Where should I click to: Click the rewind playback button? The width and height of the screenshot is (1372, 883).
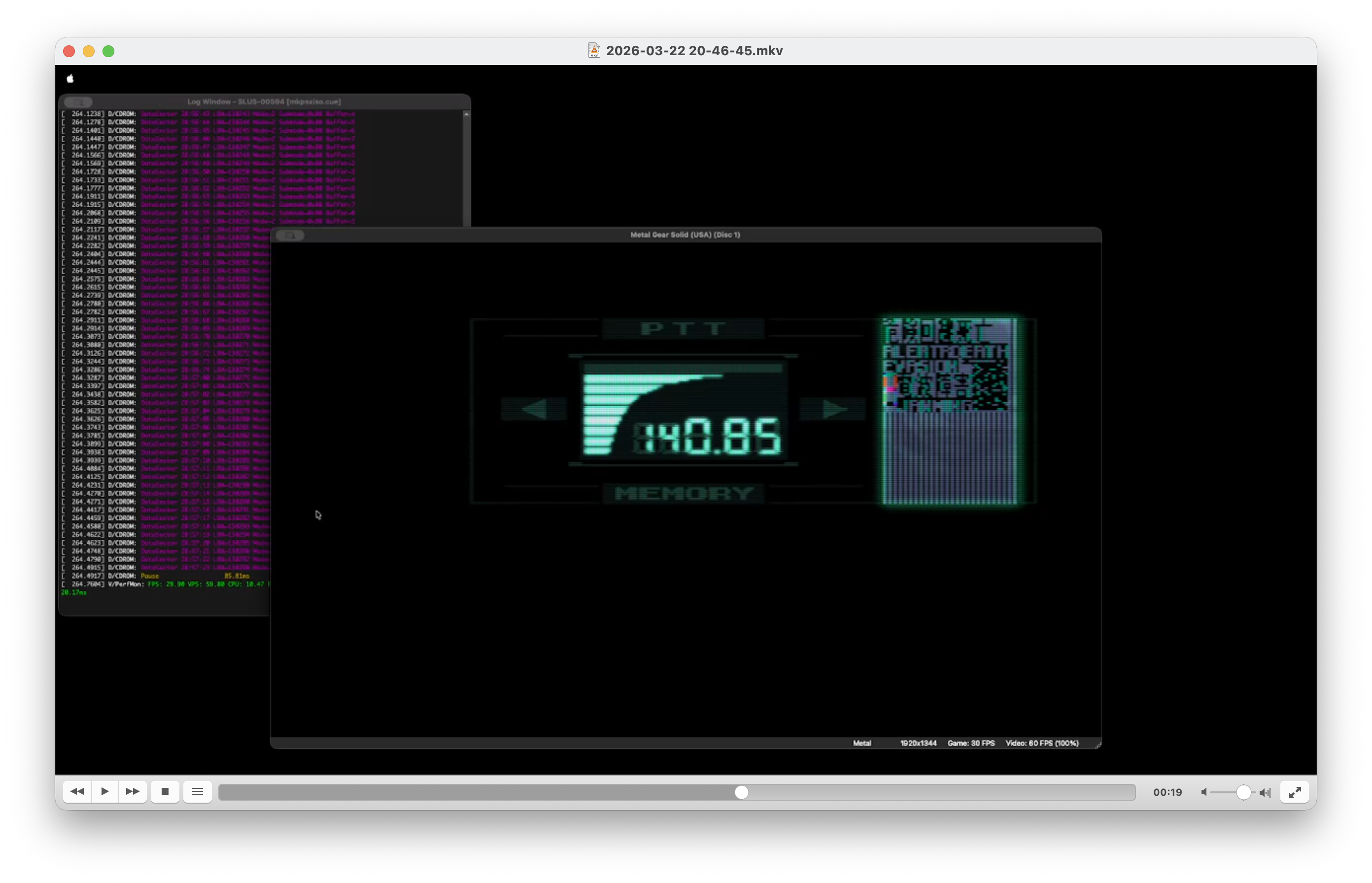[x=77, y=792]
